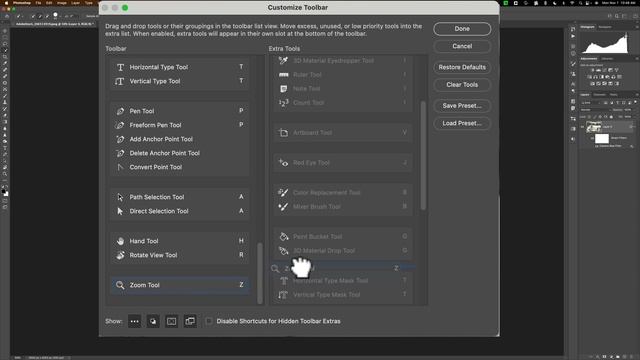Viewport: 640px width, 360px height.
Task: Click the Toolbar list vertical scrollbar
Action: pos(260,273)
